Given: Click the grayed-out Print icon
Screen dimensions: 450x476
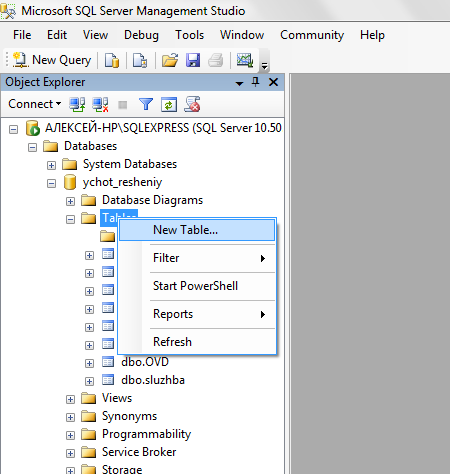Looking at the screenshot, I should tap(216, 60).
